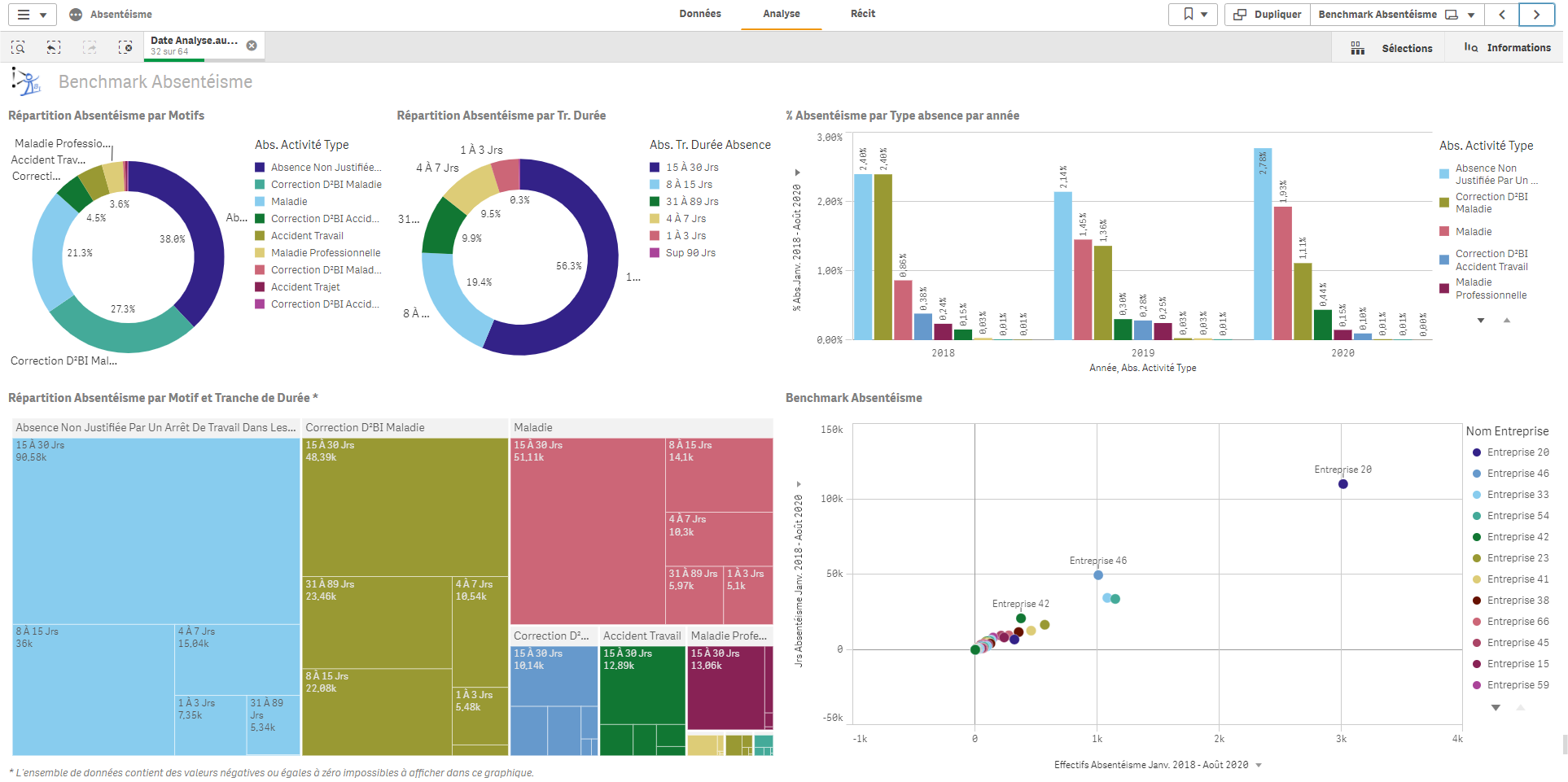This screenshot has height=782, width=1568.
Task: Clear all selections
Action: (125, 48)
